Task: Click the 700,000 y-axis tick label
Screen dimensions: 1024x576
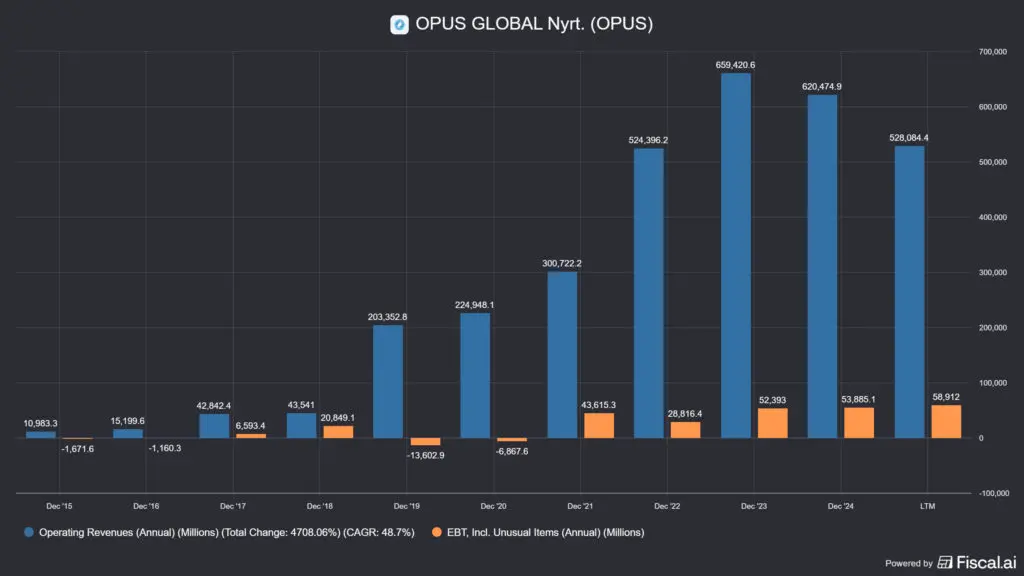Action: click(x=993, y=52)
